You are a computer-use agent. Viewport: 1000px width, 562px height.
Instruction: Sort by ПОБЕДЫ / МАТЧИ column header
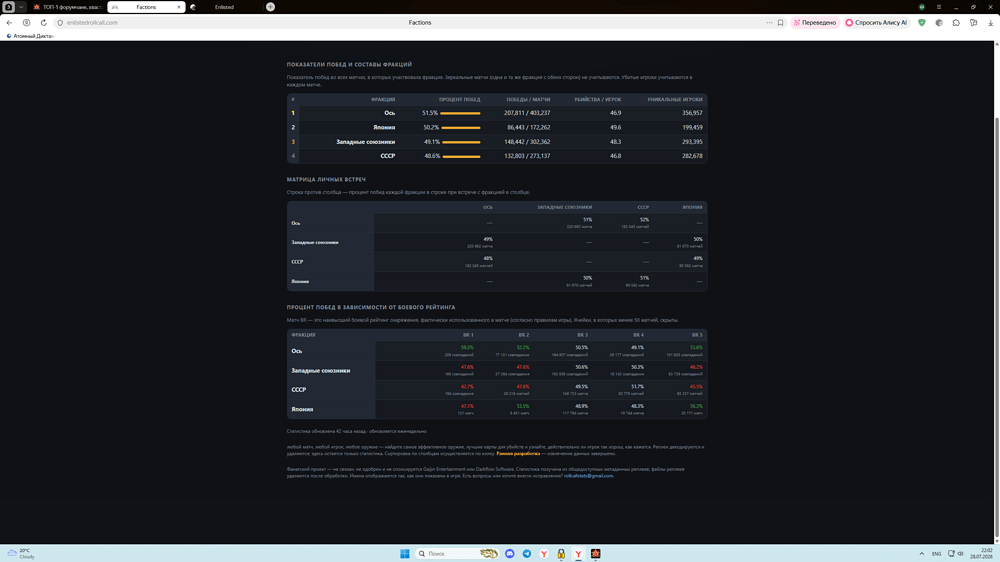528,100
